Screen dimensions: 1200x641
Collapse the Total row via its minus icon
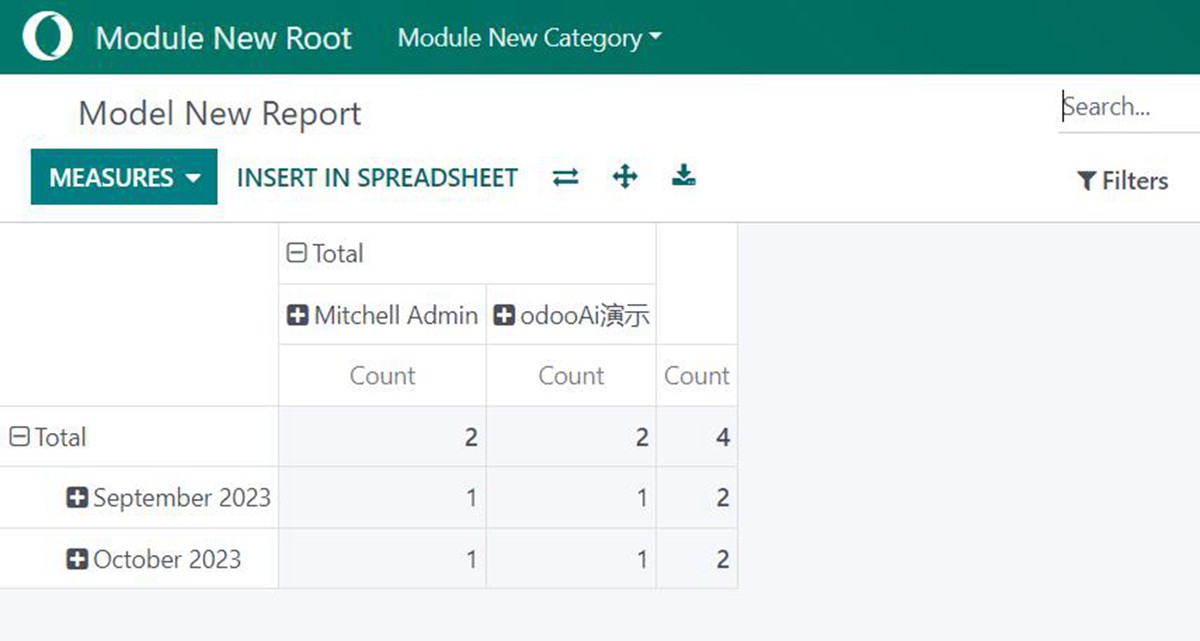pyautogui.click(x=20, y=437)
